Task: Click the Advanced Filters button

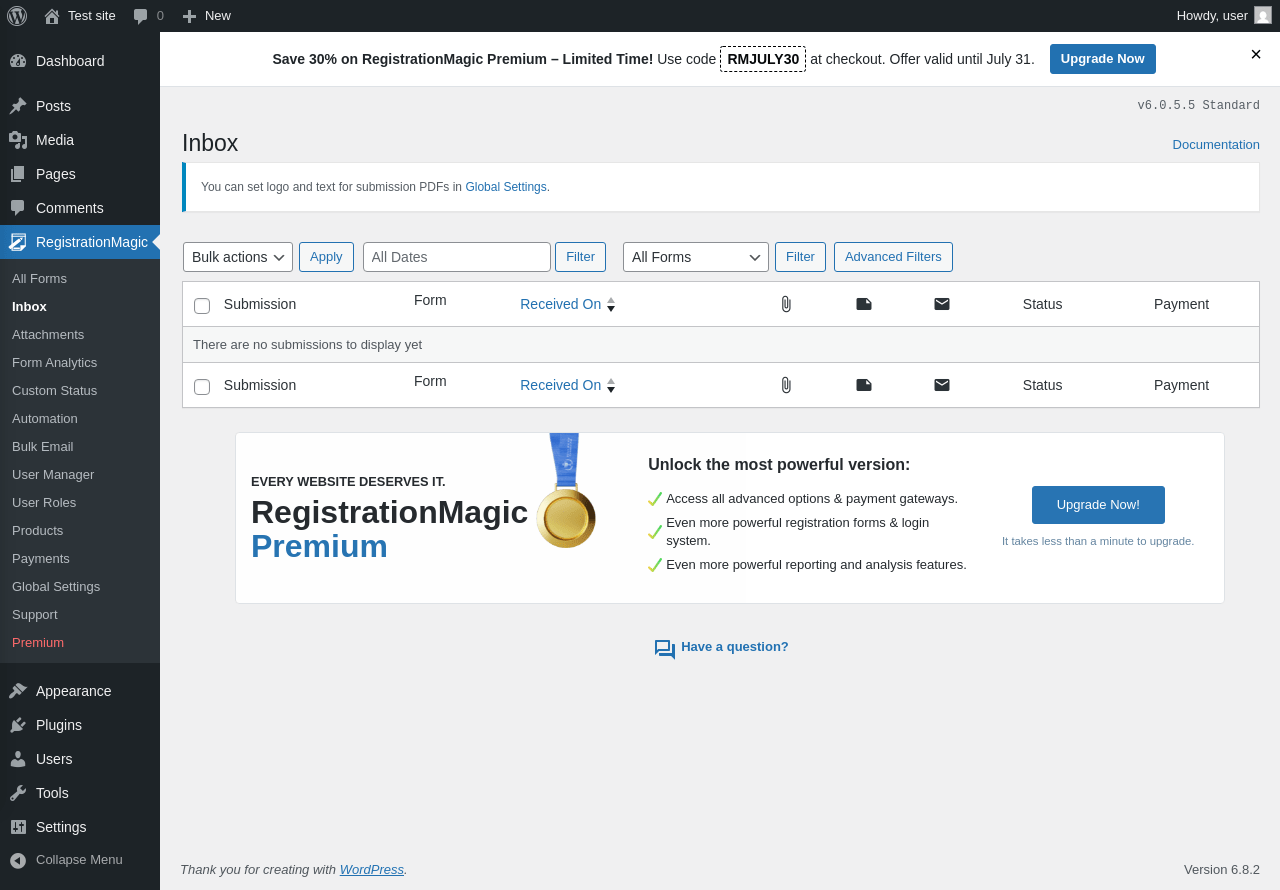Action: tap(893, 257)
